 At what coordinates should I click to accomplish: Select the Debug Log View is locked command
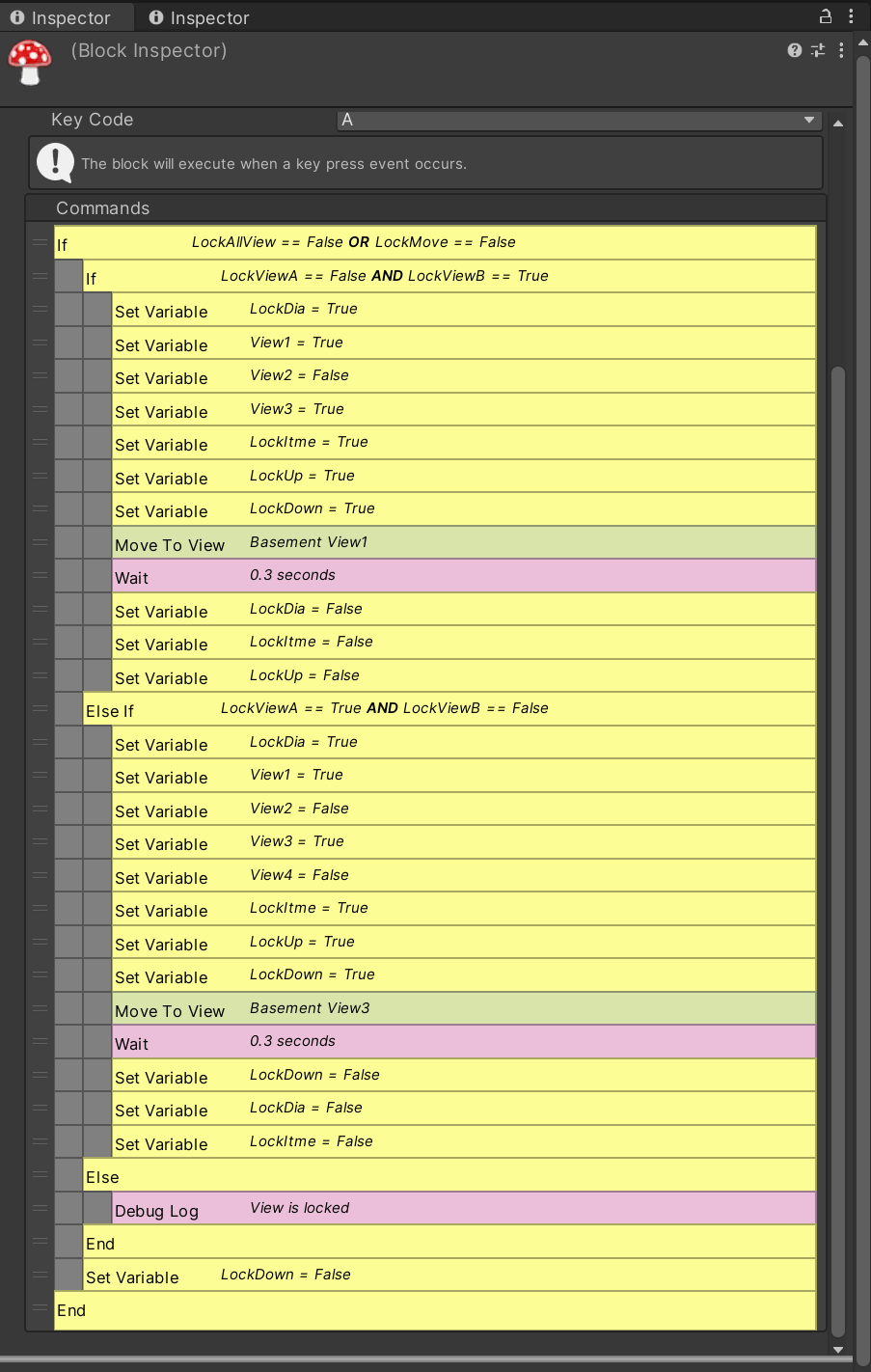tap(464, 1209)
